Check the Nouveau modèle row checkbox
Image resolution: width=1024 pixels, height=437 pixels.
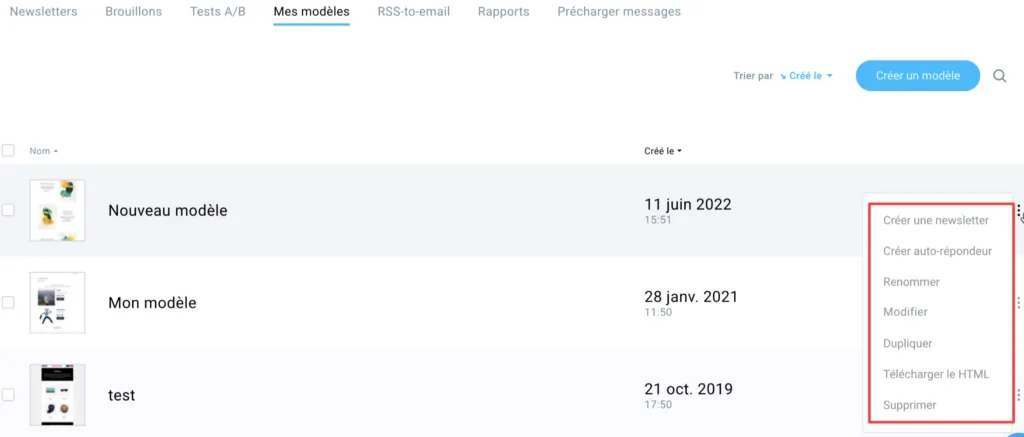(8, 210)
